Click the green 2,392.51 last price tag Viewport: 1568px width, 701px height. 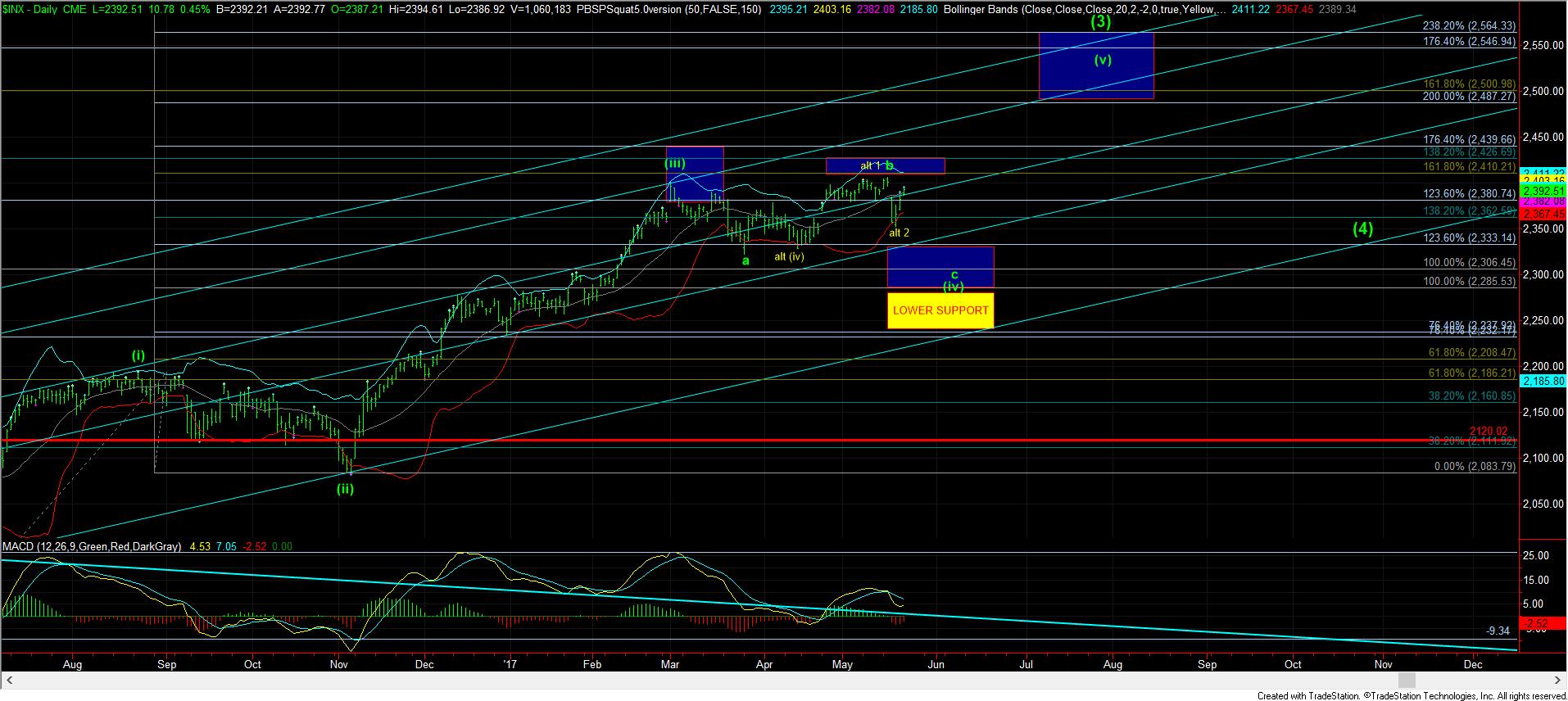click(x=1543, y=190)
